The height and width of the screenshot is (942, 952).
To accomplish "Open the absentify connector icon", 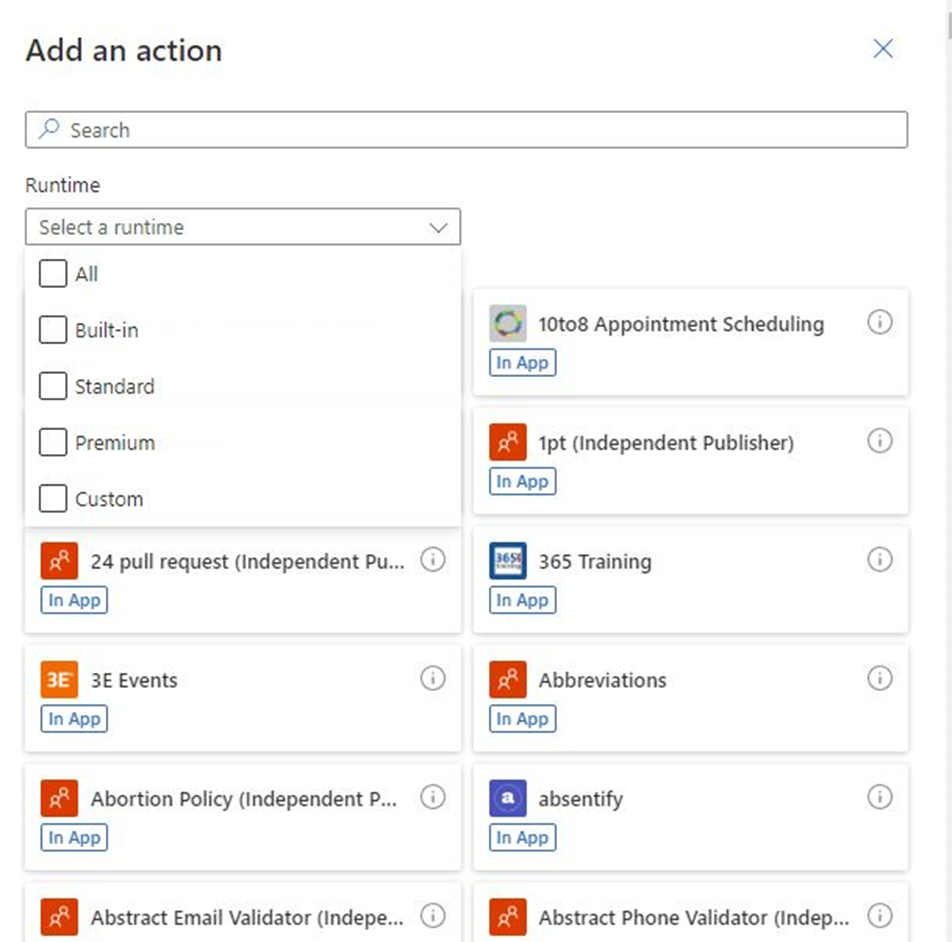I will (508, 799).
